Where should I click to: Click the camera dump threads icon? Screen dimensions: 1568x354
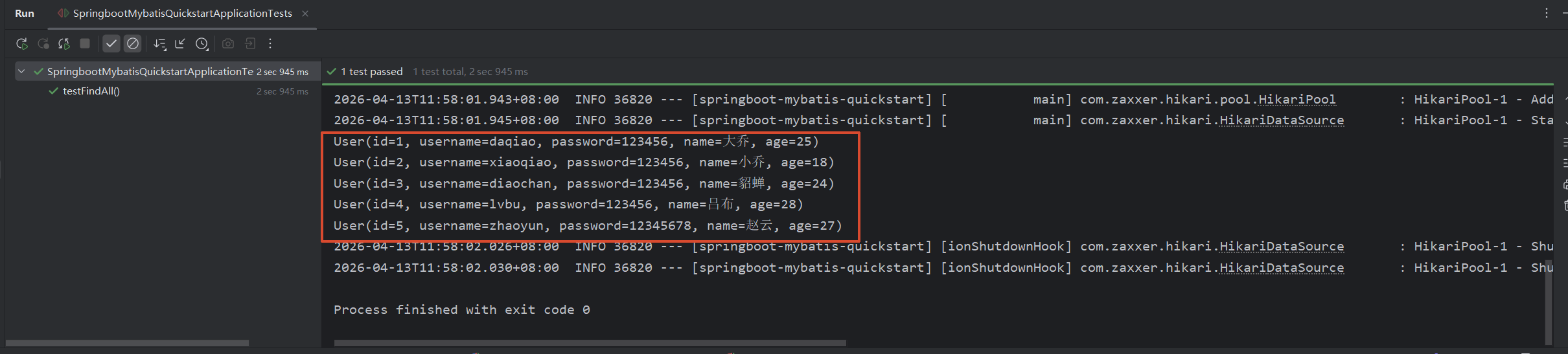[228, 43]
